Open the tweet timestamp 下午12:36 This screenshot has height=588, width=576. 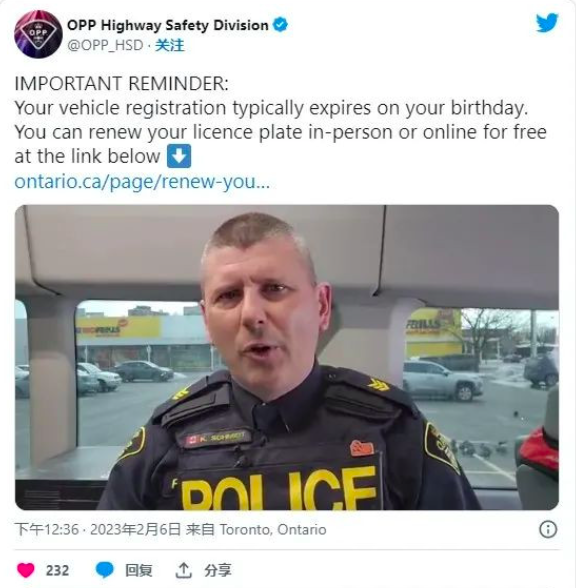tap(47, 530)
